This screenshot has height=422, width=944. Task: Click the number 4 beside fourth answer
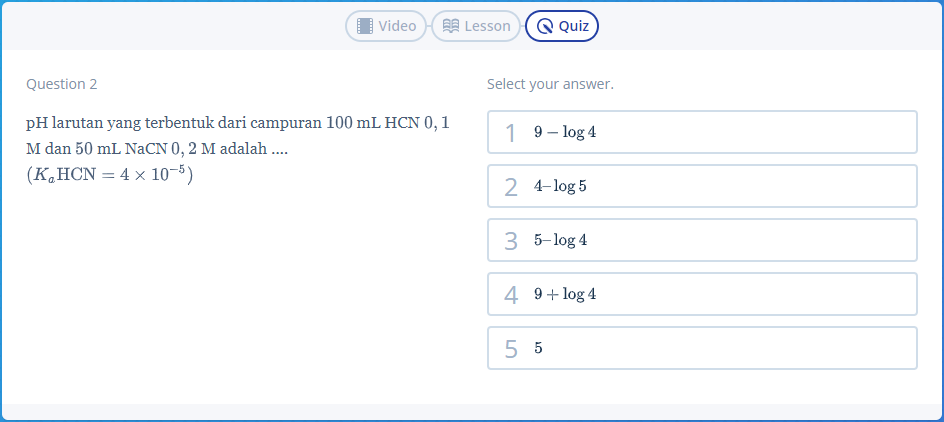click(511, 295)
